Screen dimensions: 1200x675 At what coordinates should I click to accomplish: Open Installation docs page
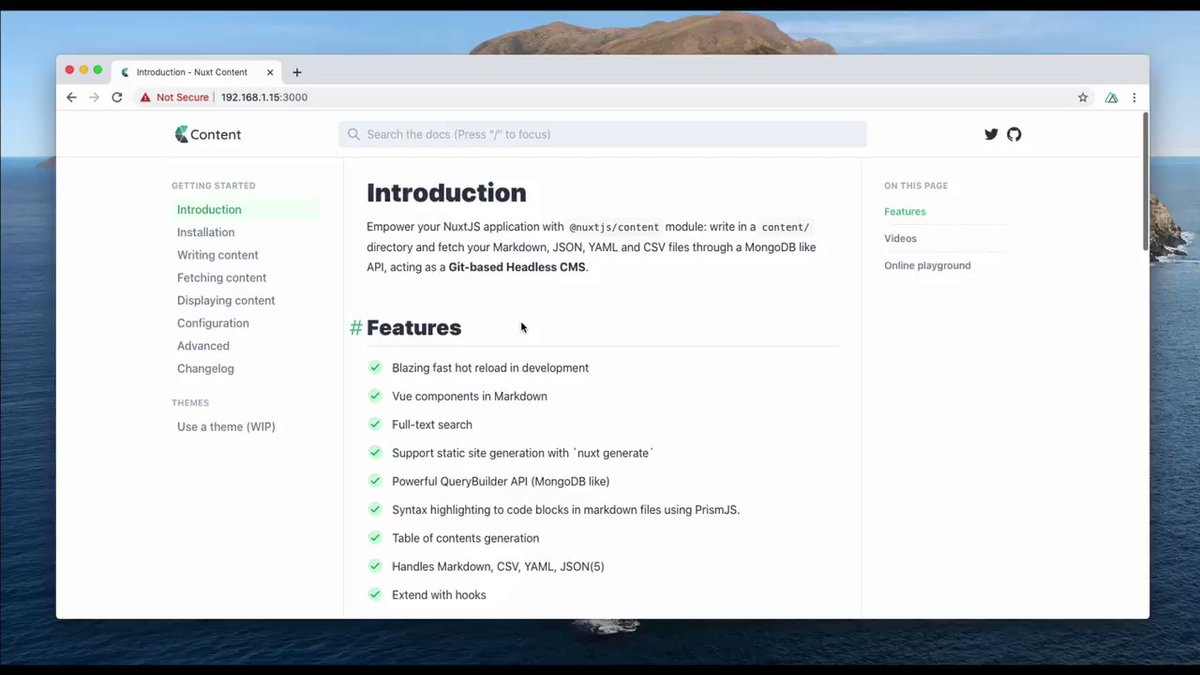click(x=206, y=232)
